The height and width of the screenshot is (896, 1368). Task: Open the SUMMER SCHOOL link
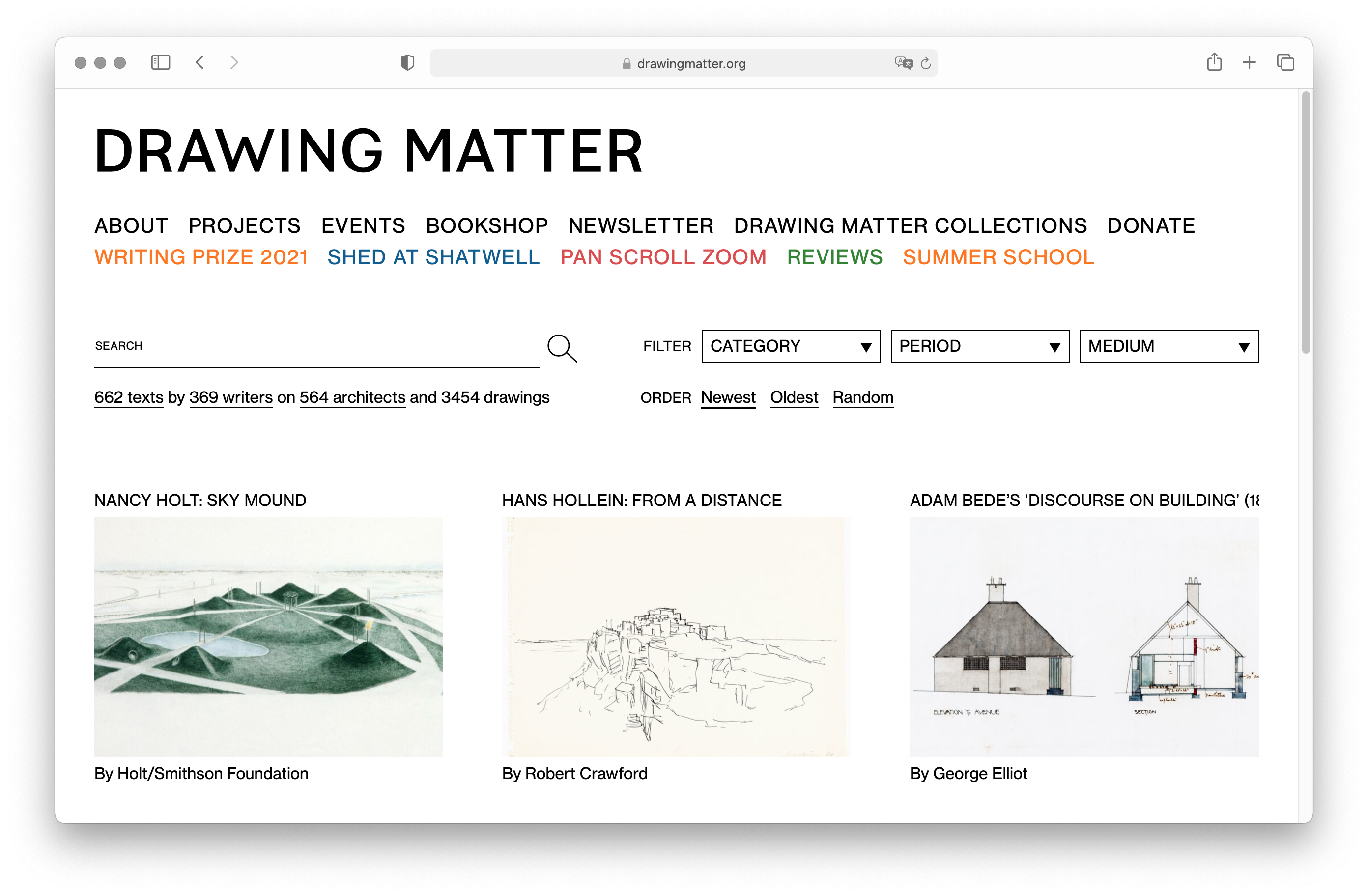click(998, 257)
